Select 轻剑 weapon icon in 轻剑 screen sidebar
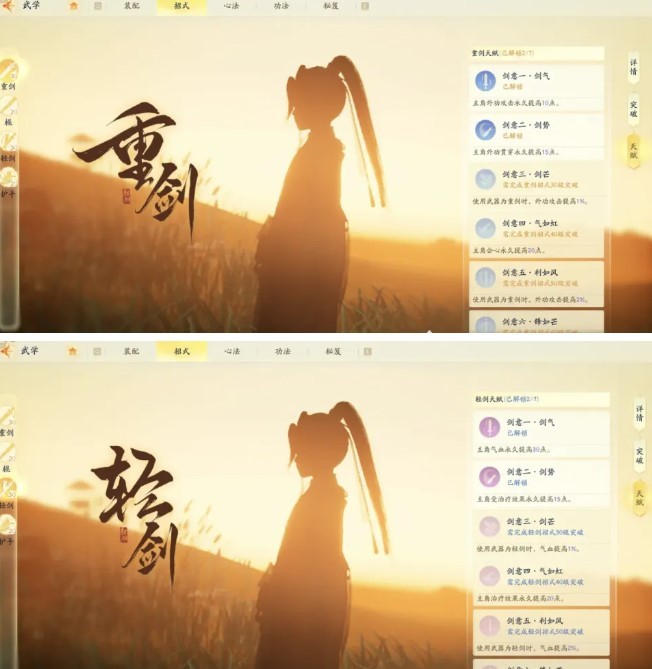Viewport: 652px width, 669px height. 8,489
